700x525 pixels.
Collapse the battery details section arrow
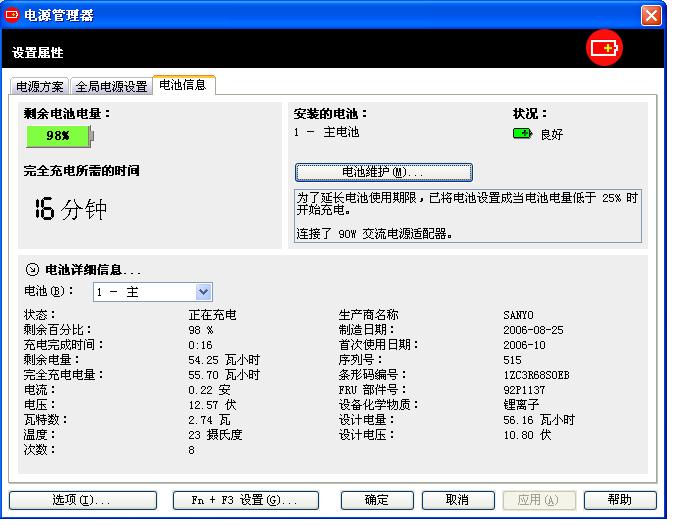tap(31, 270)
